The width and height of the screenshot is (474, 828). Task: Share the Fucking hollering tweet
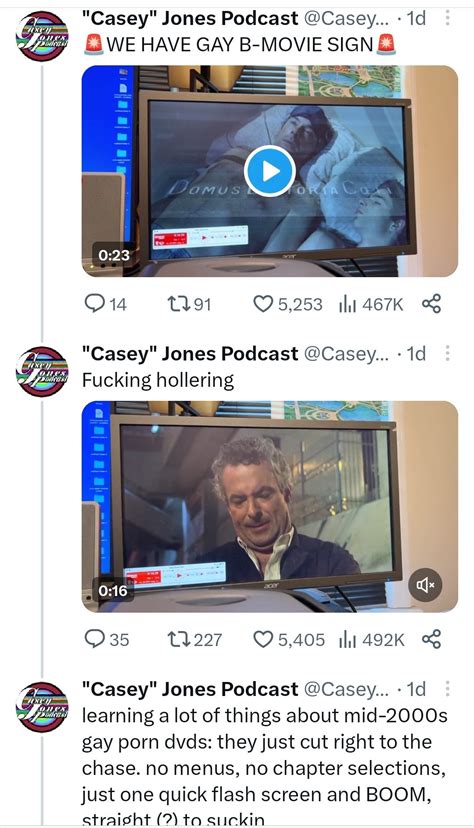(431, 639)
